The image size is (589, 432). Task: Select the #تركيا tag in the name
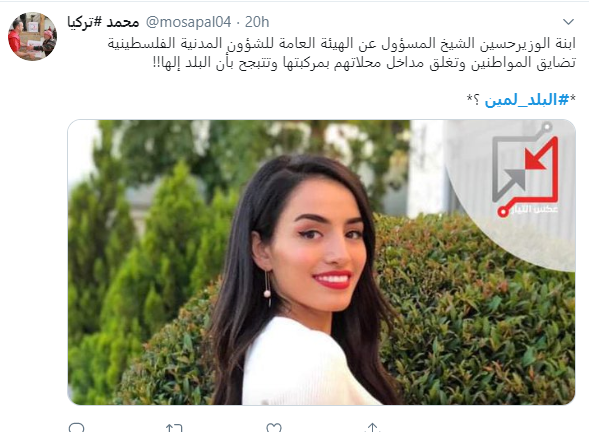coord(85,22)
